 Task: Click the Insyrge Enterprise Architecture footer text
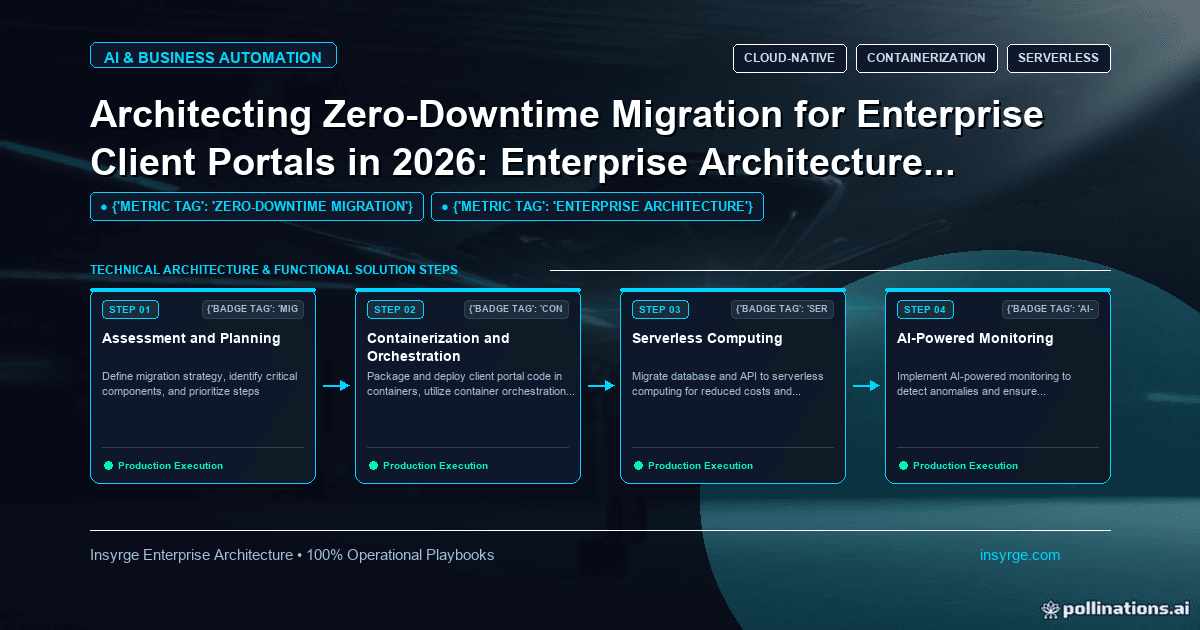coord(292,555)
